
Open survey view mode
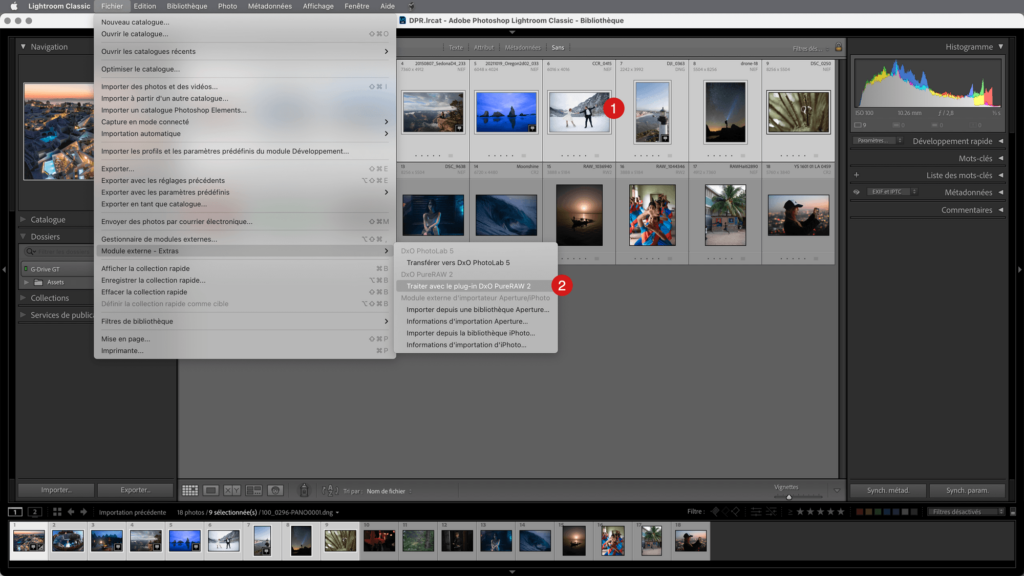pos(254,490)
